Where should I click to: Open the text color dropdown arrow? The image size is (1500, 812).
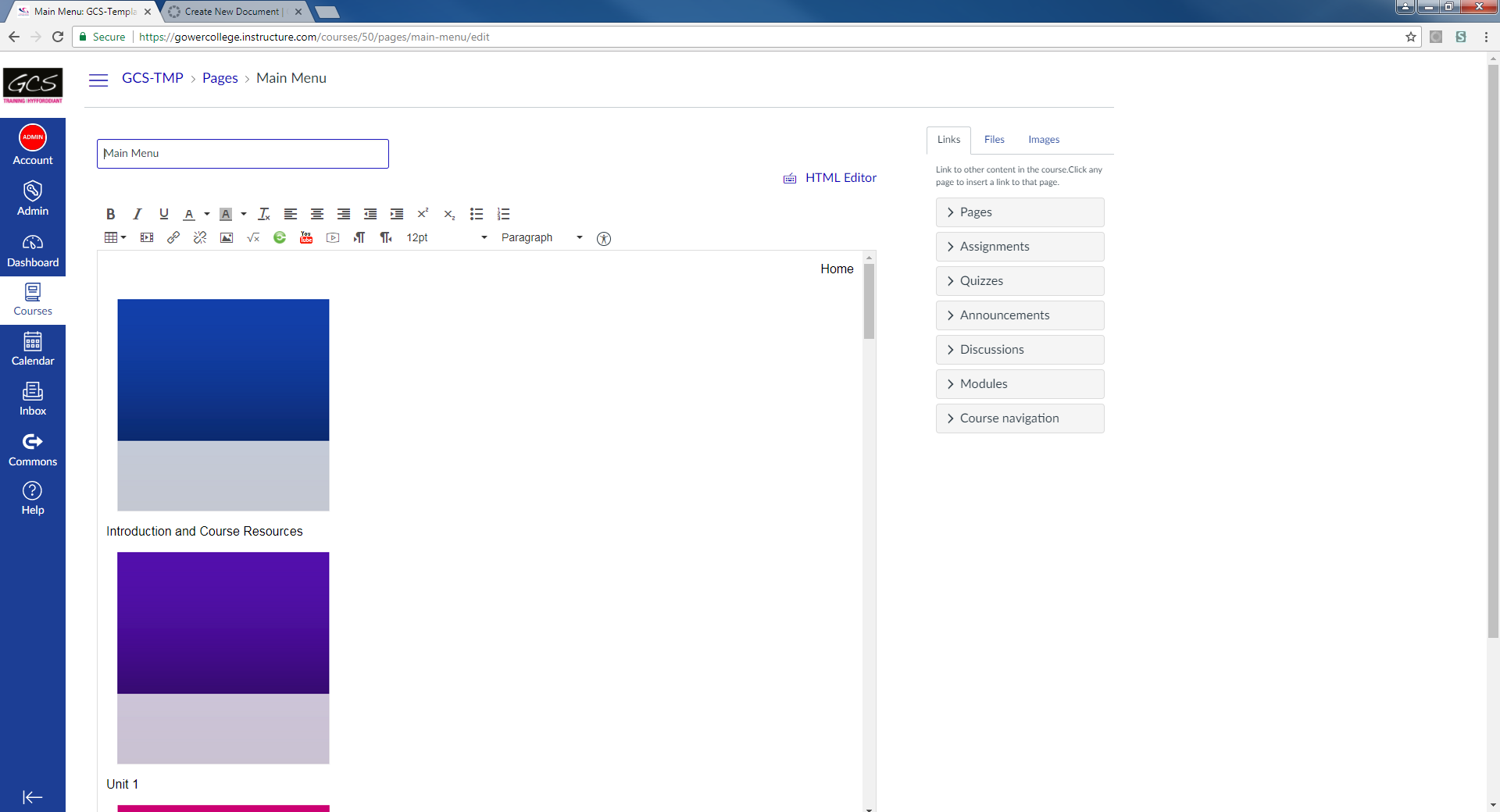click(x=207, y=214)
